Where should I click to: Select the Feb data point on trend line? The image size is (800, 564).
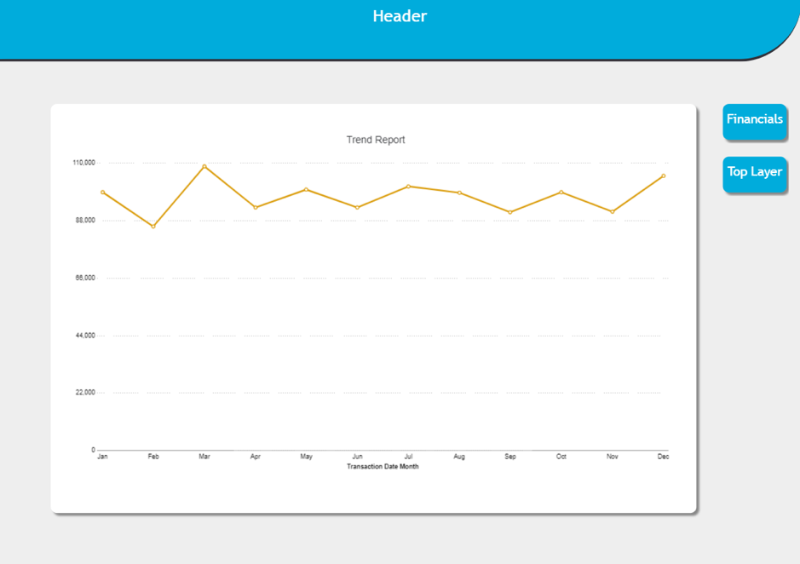point(153,226)
